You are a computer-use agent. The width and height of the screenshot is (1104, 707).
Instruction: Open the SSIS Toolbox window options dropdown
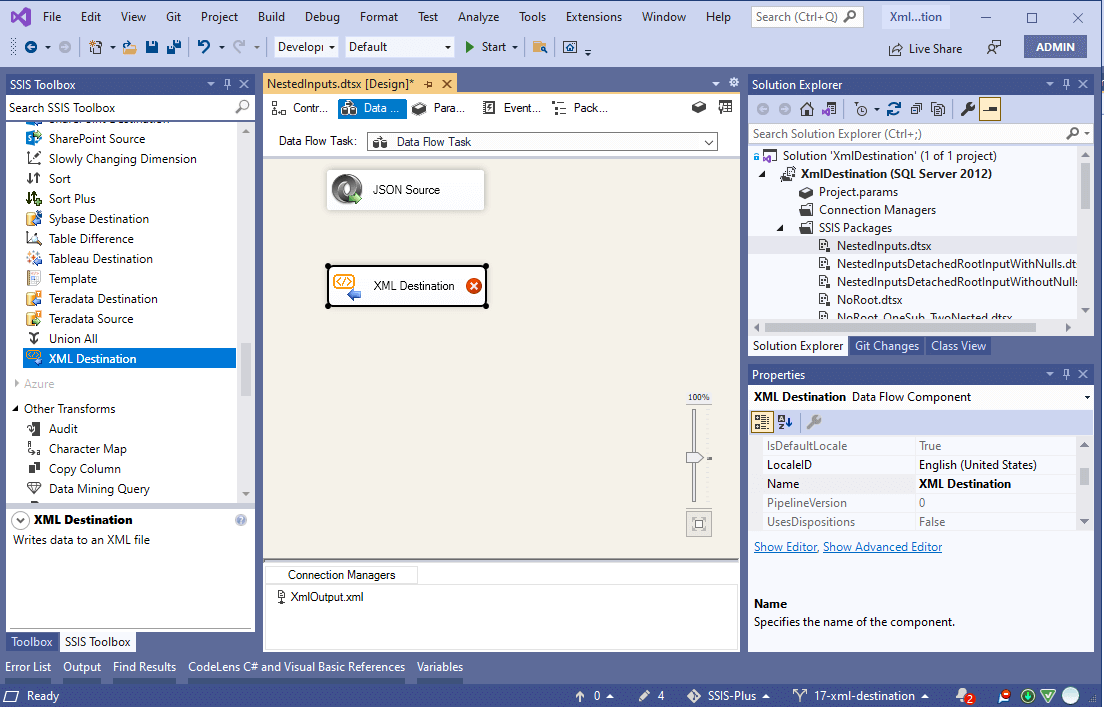point(211,84)
